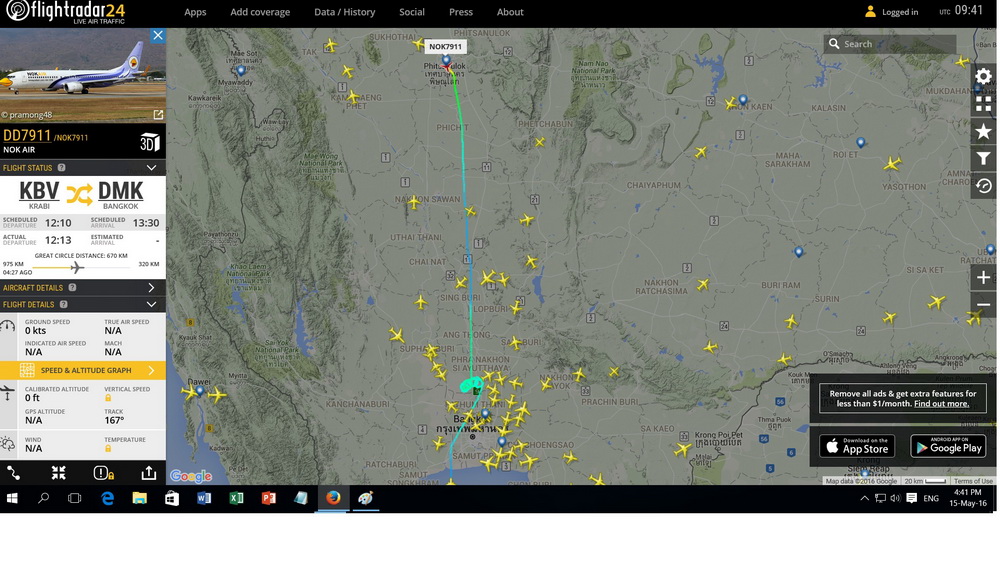Click the flight progress airplane marker

77,267
